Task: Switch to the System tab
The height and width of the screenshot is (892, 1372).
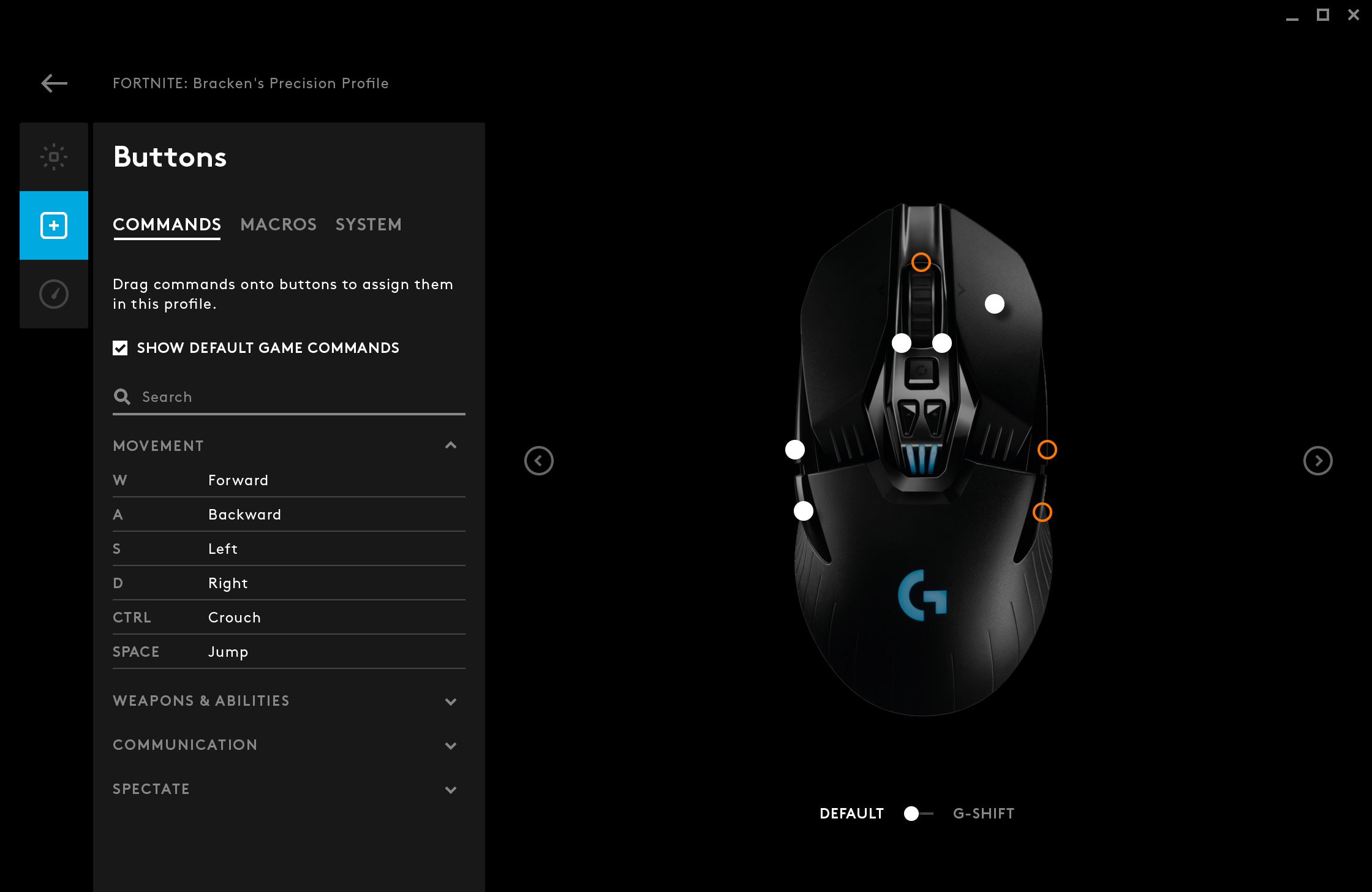Action: (x=369, y=225)
